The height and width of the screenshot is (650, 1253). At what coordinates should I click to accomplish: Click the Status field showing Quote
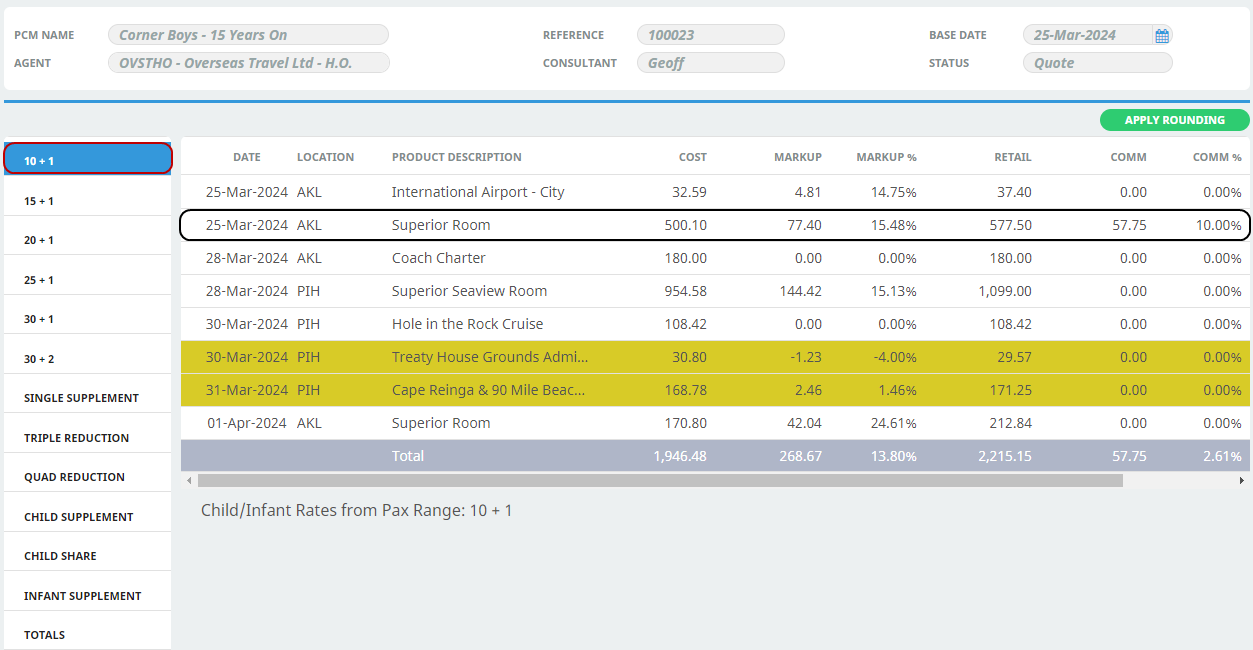tap(1096, 63)
